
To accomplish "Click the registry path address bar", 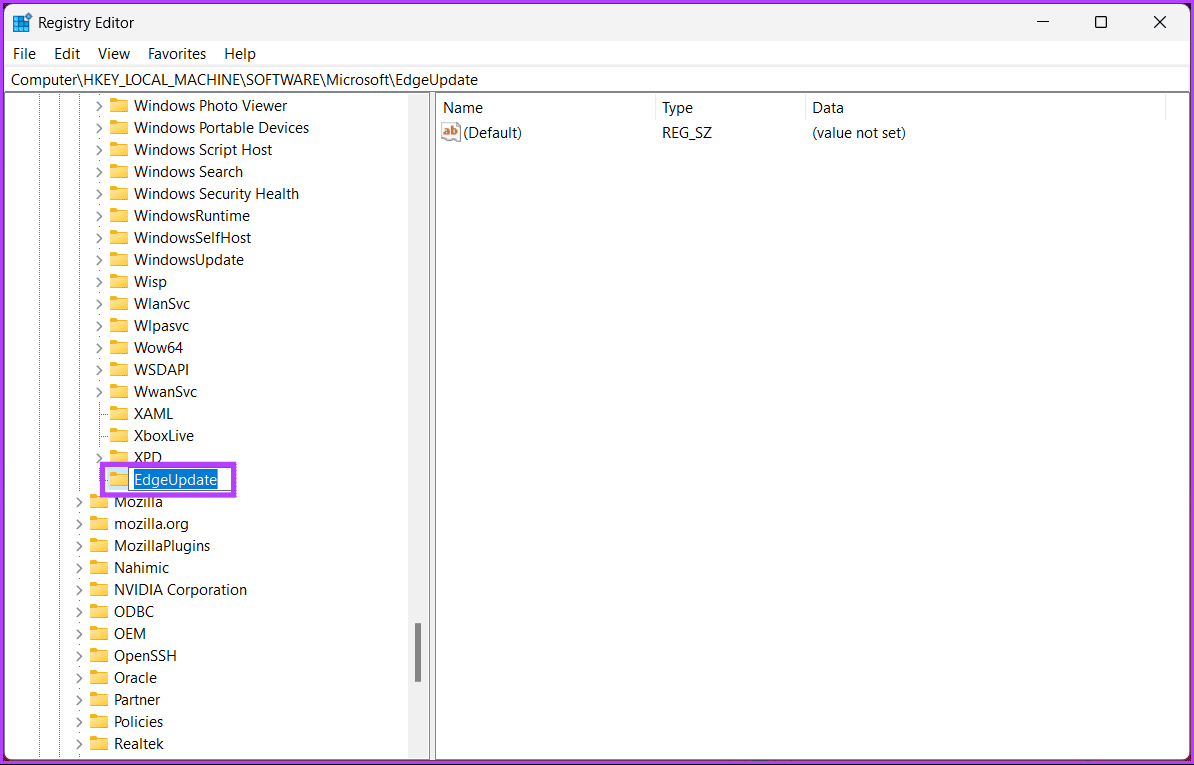I will [x=597, y=79].
